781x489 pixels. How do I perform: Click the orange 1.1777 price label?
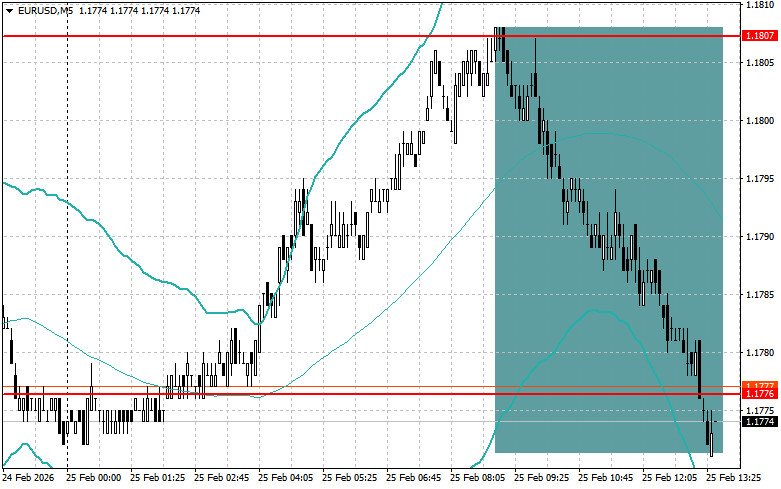coord(760,385)
